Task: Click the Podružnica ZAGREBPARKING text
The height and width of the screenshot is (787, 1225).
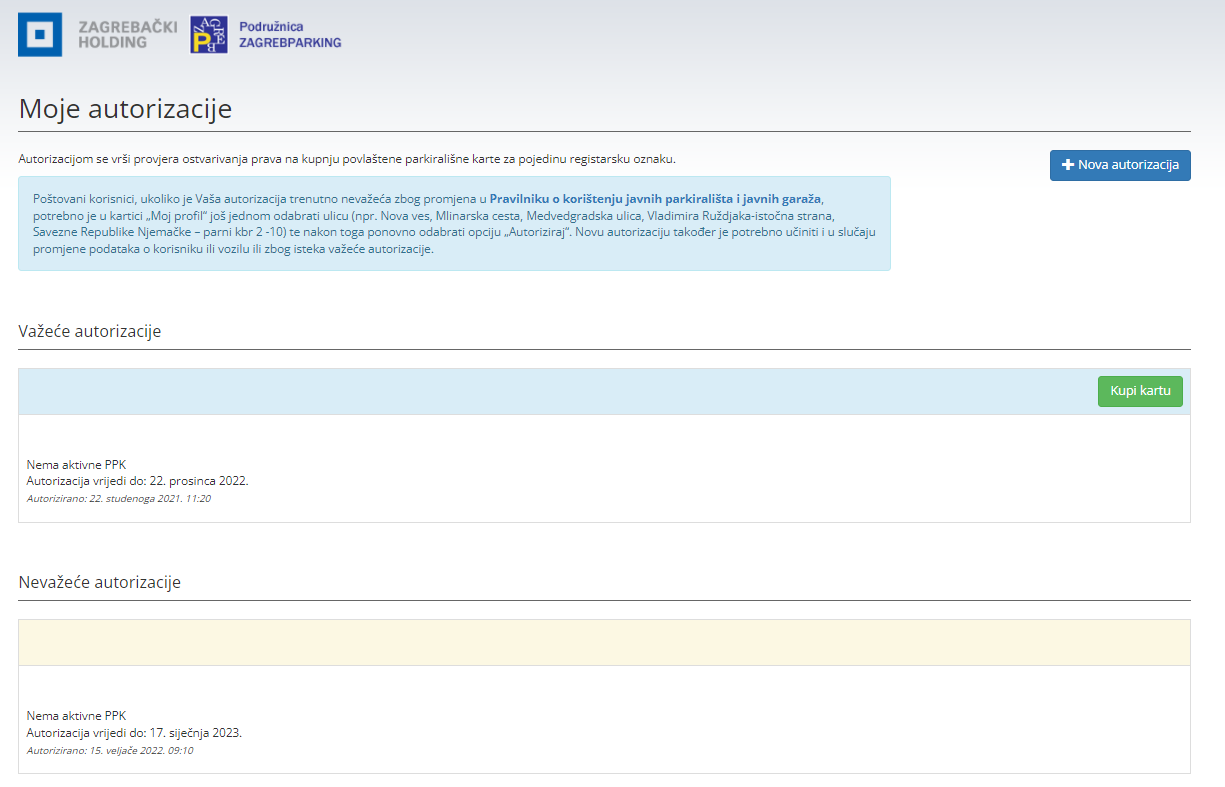Action: pyautogui.click(x=290, y=35)
